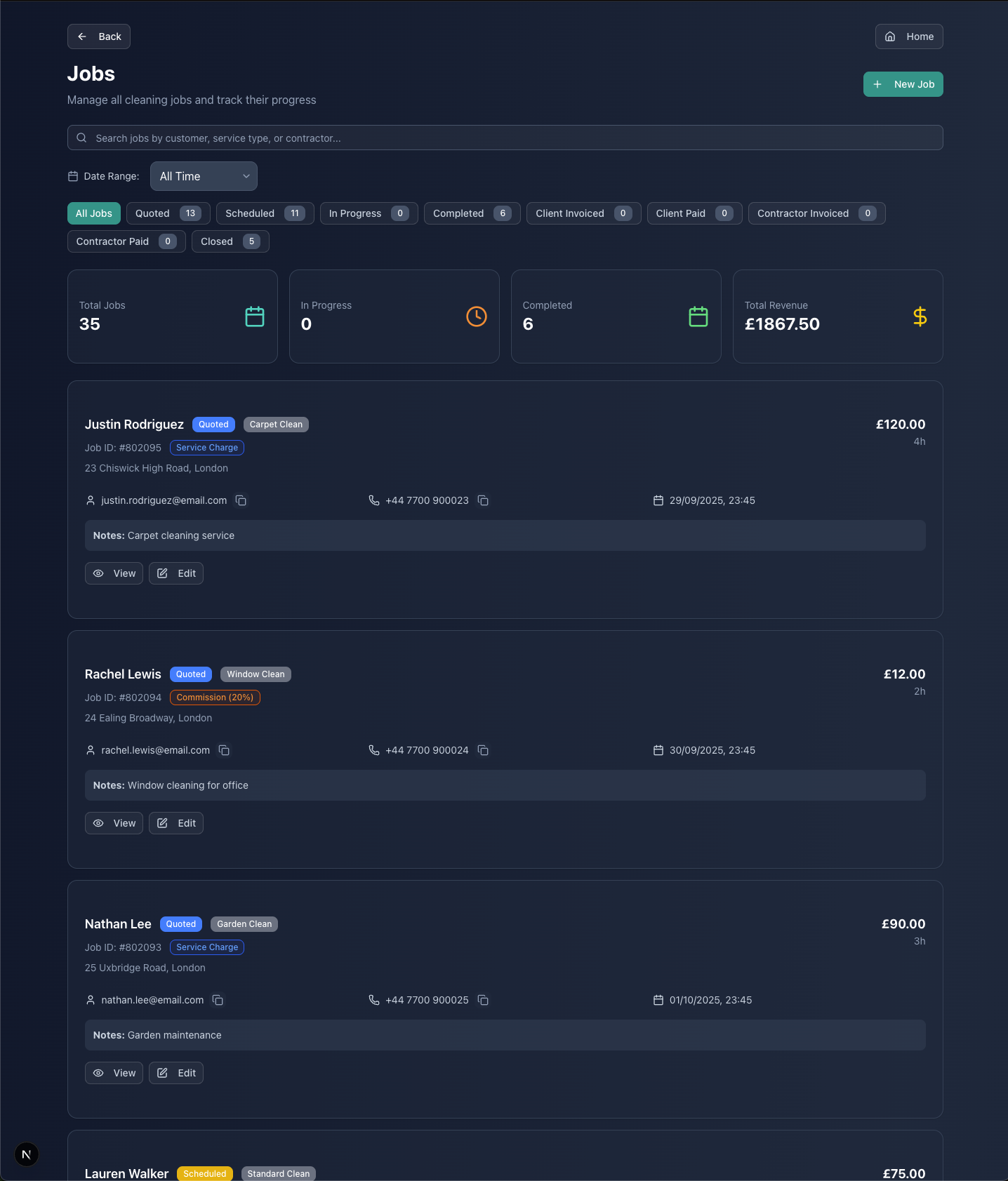Click the Total Jobs calendar icon
1008x1181 pixels.
coord(255,316)
